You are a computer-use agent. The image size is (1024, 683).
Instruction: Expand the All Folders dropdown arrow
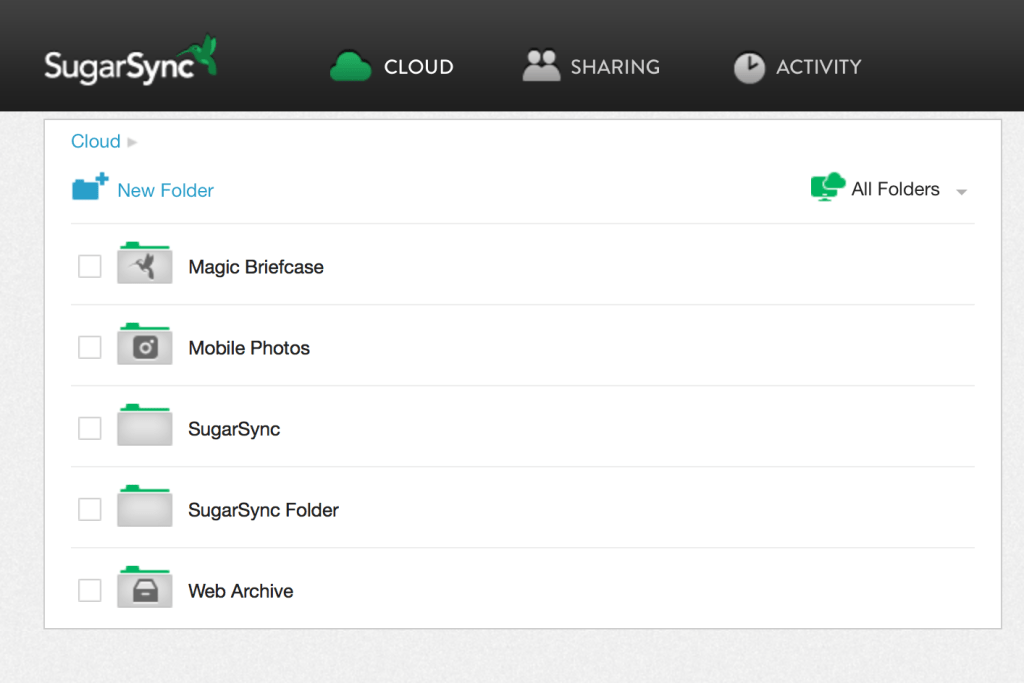coord(961,191)
